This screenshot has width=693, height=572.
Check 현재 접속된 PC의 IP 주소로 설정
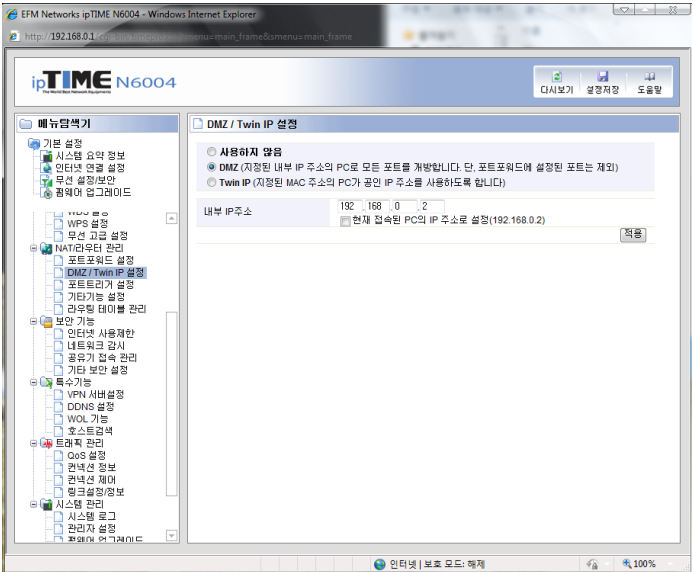pos(345,221)
